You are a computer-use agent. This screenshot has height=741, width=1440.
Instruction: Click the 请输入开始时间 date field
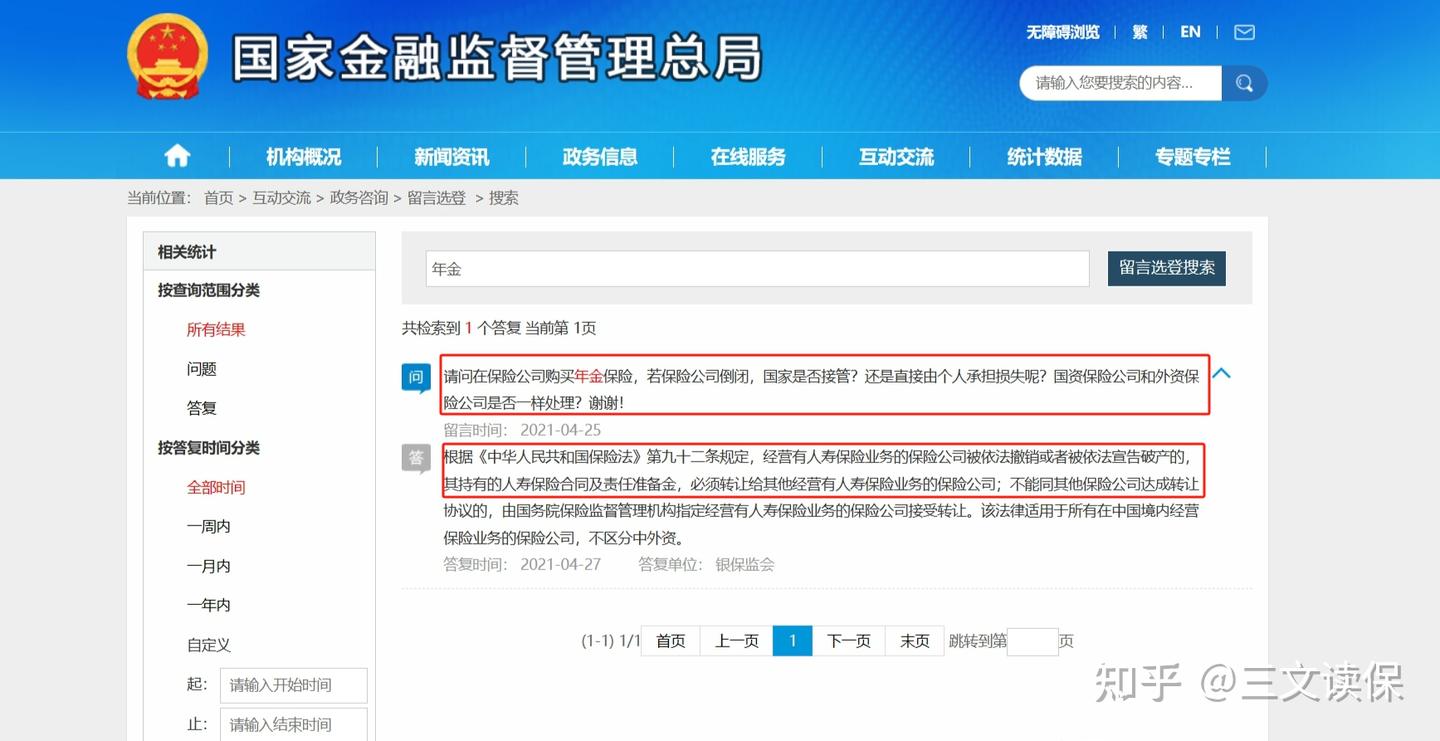[294, 685]
